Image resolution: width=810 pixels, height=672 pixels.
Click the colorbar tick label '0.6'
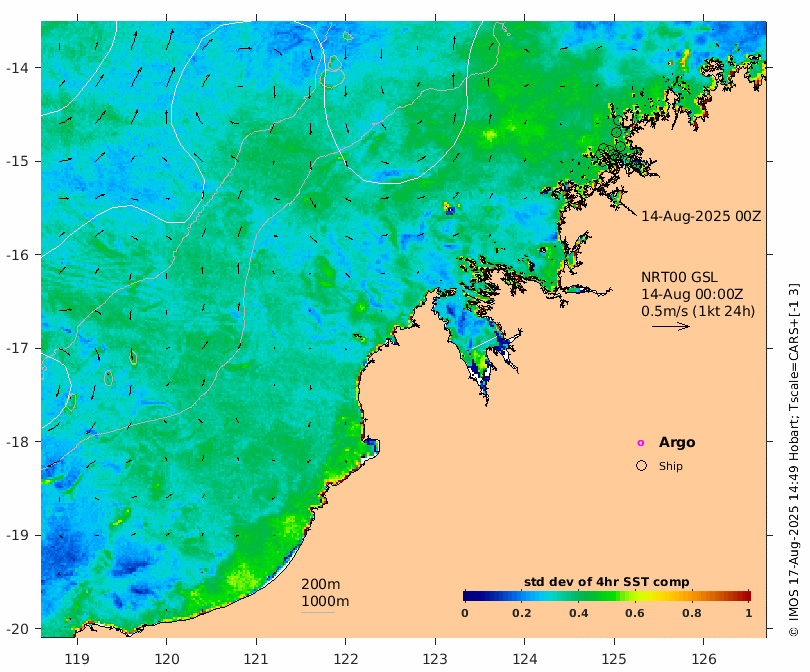click(x=634, y=613)
